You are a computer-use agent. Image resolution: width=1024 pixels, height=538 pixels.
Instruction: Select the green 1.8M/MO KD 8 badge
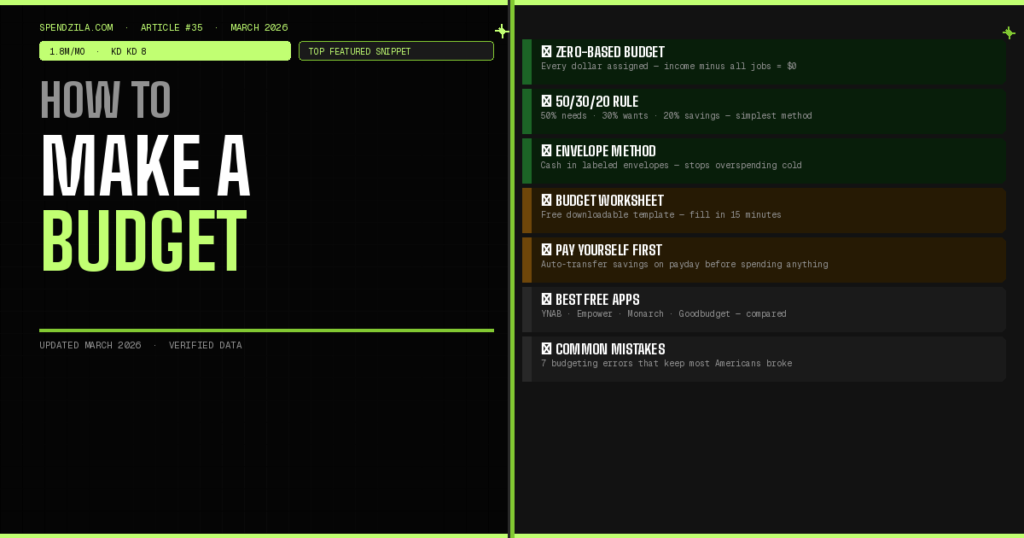click(165, 51)
